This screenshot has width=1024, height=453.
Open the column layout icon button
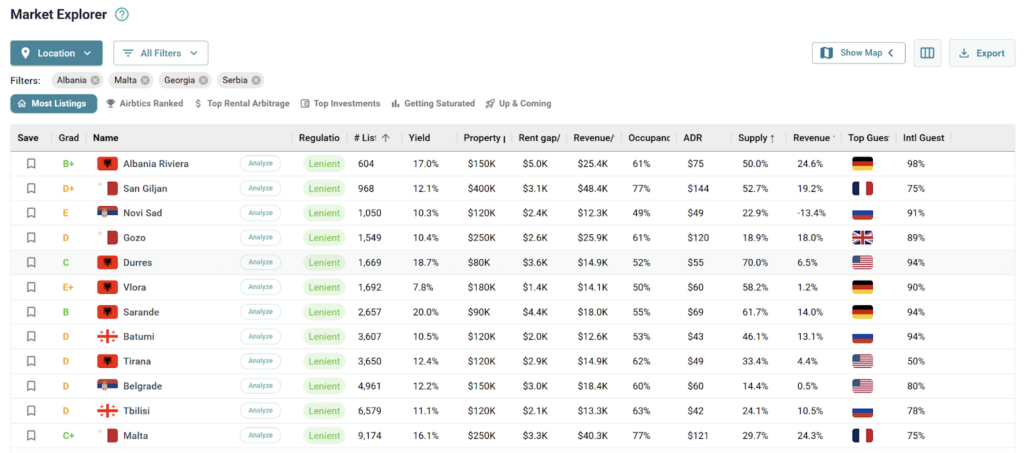coord(927,53)
